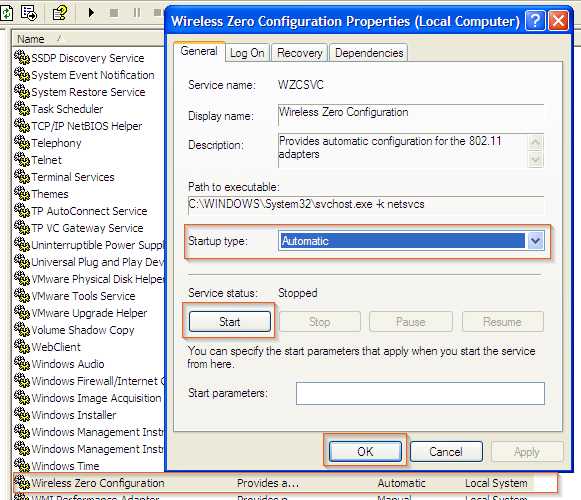Image resolution: width=581 pixels, height=500 pixels.
Task: Select the Windows Audio service gear icon
Action: pos(22,364)
